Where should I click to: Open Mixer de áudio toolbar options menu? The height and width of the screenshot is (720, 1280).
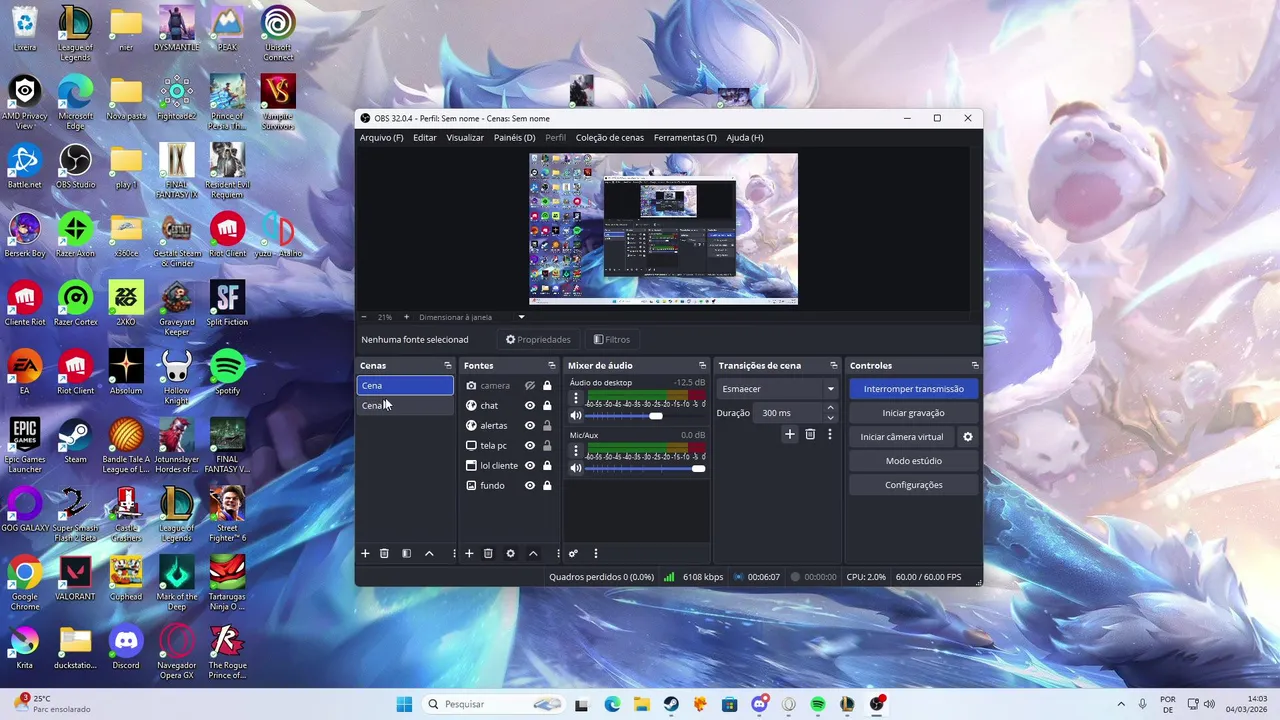[x=595, y=553]
